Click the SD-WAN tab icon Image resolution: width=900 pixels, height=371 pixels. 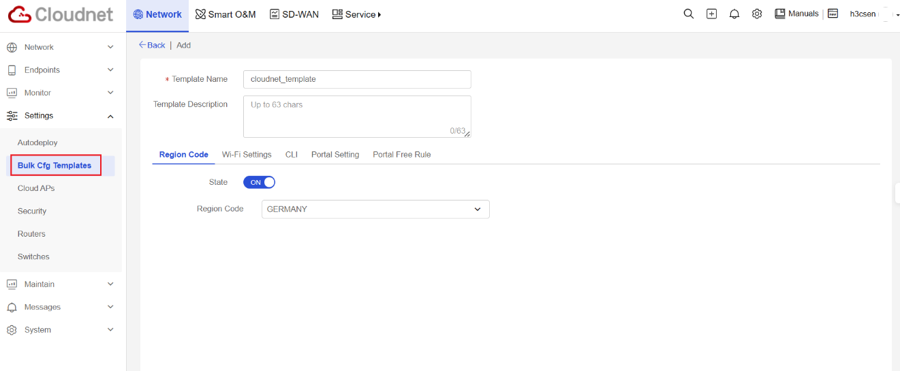click(274, 14)
